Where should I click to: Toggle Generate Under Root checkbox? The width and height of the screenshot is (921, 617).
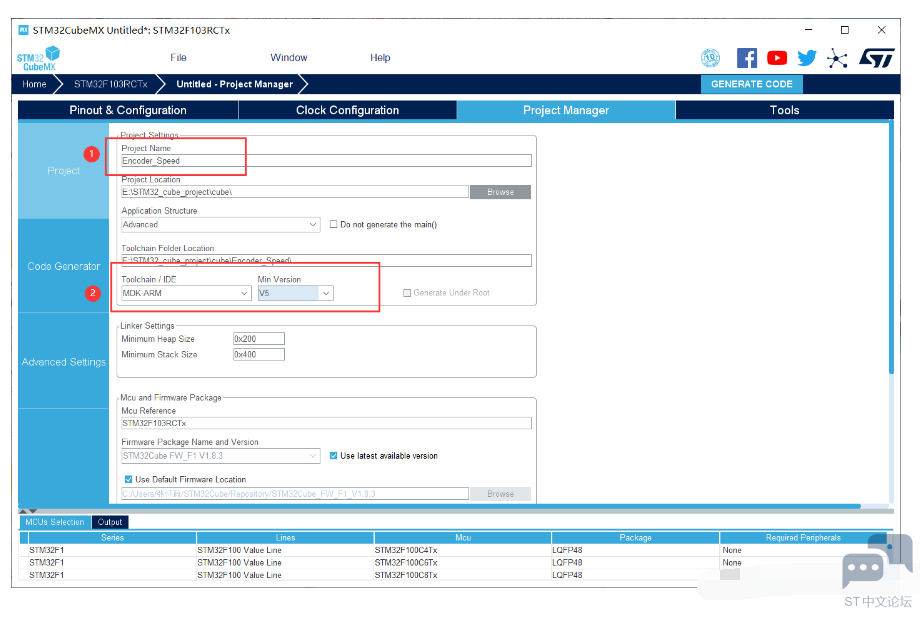click(x=406, y=293)
